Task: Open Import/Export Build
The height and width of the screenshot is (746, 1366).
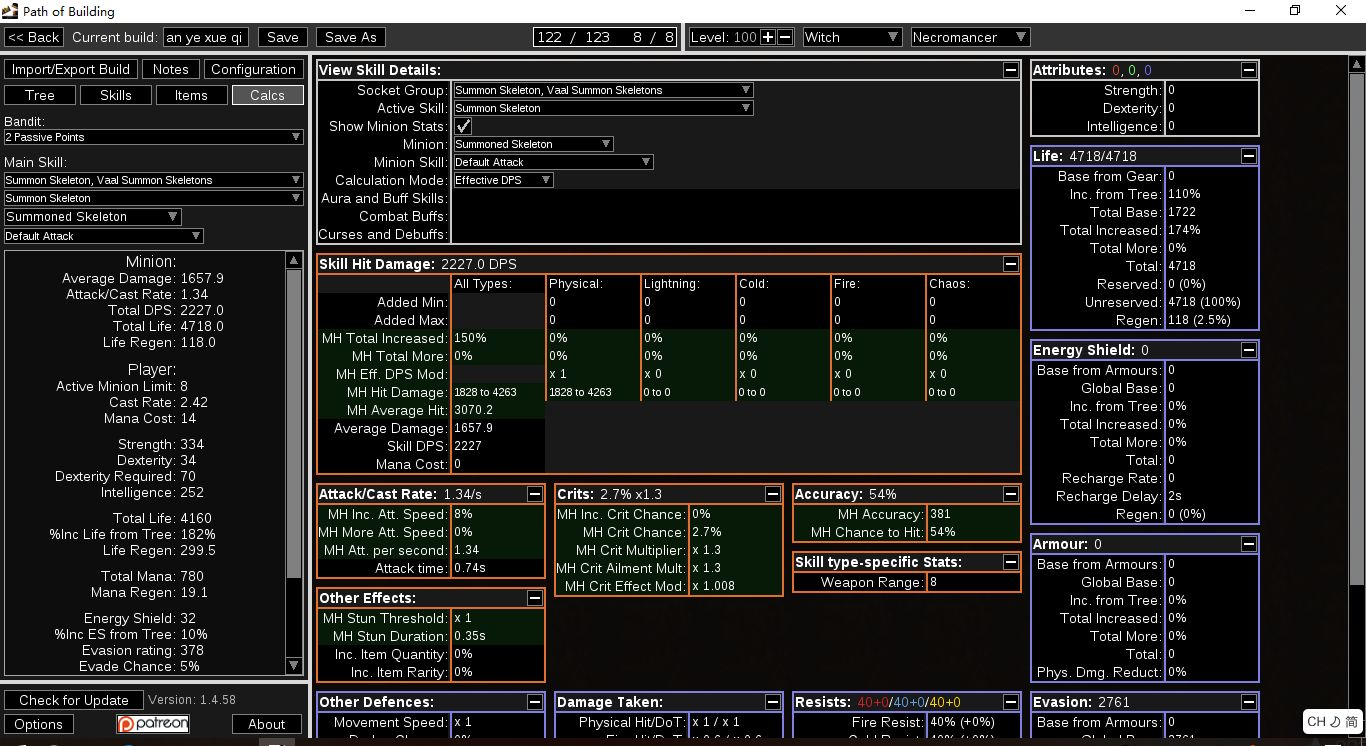Action: click(x=71, y=69)
